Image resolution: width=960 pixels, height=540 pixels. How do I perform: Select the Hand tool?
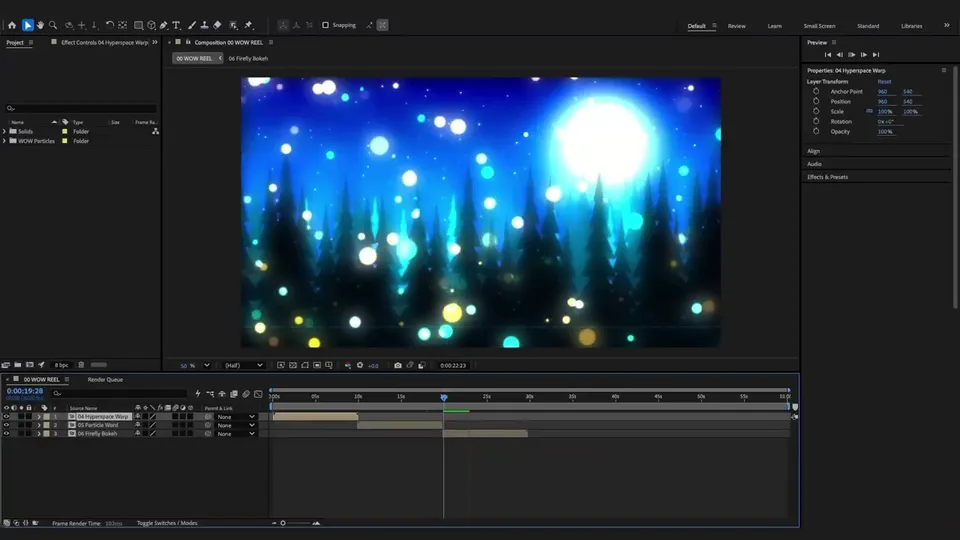40,25
